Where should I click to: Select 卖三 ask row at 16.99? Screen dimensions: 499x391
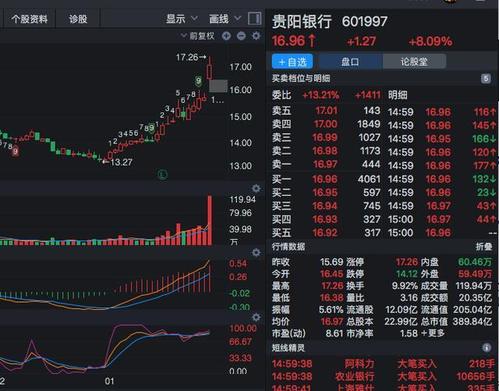pyautogui.click(x=326, y=138)
